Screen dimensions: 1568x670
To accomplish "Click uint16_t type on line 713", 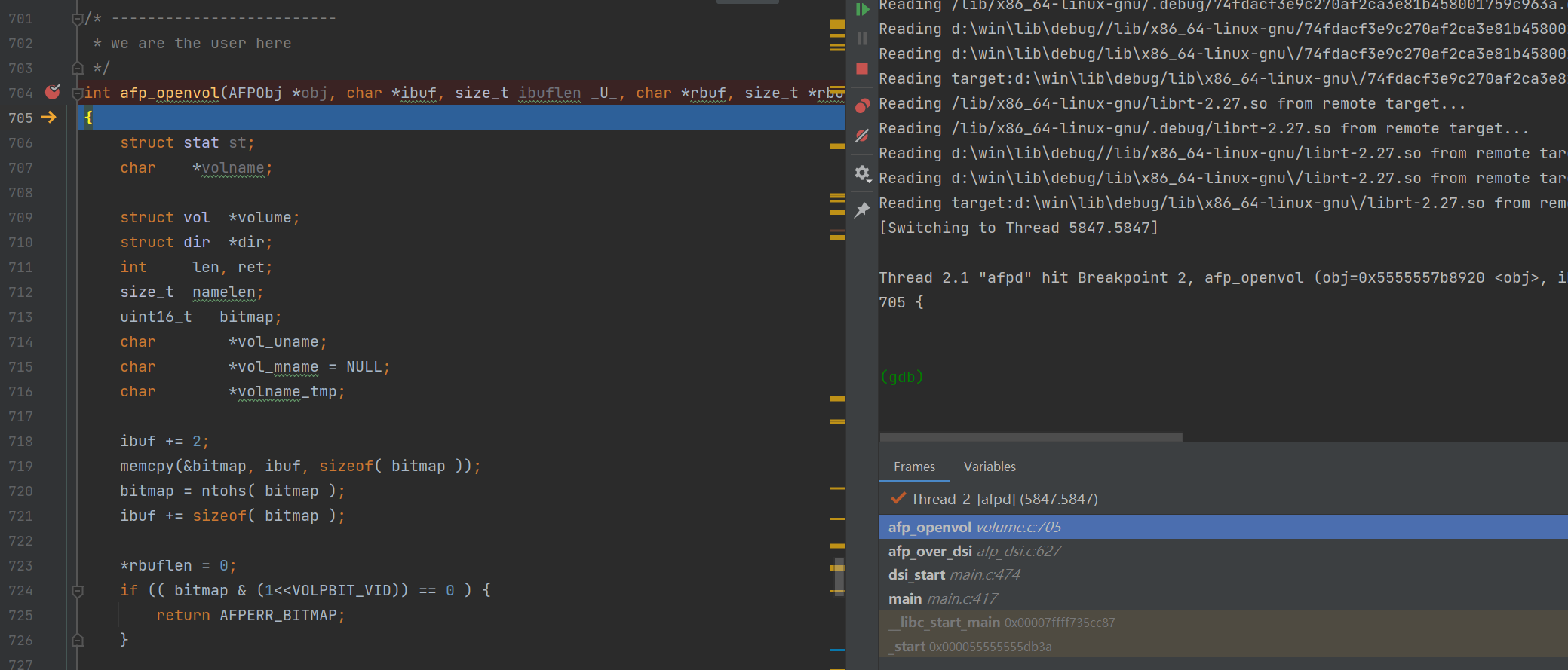I will coord(156,317).
